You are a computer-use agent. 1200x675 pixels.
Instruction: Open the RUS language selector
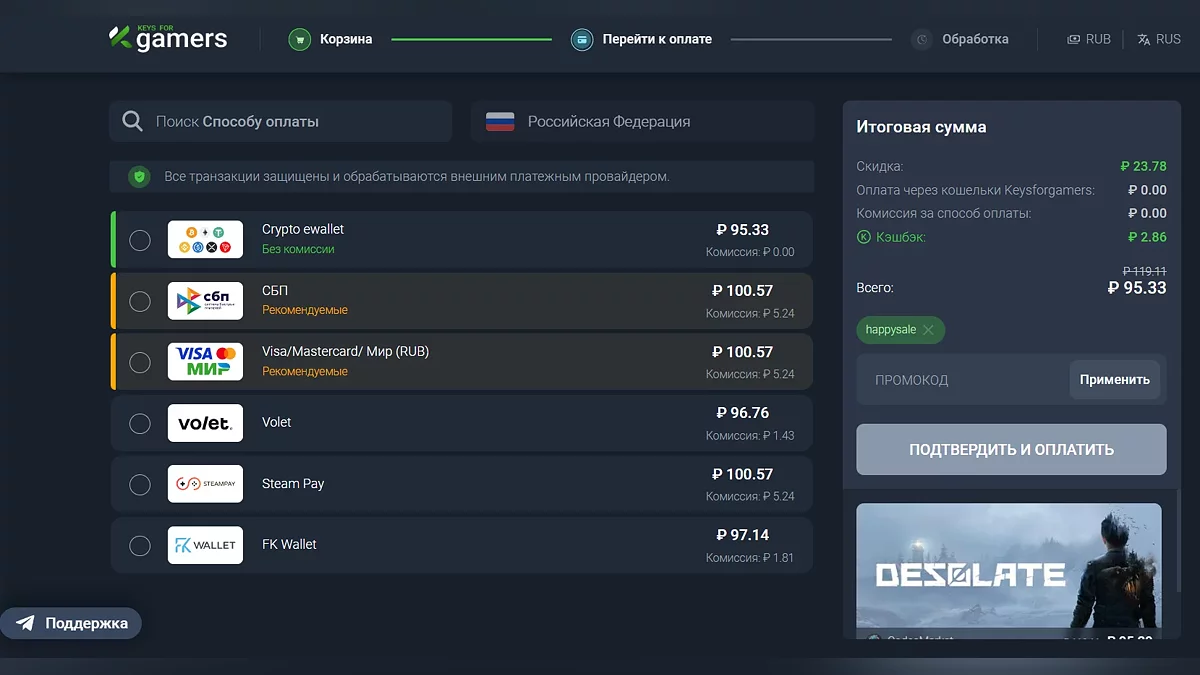tap(1159, 40)
